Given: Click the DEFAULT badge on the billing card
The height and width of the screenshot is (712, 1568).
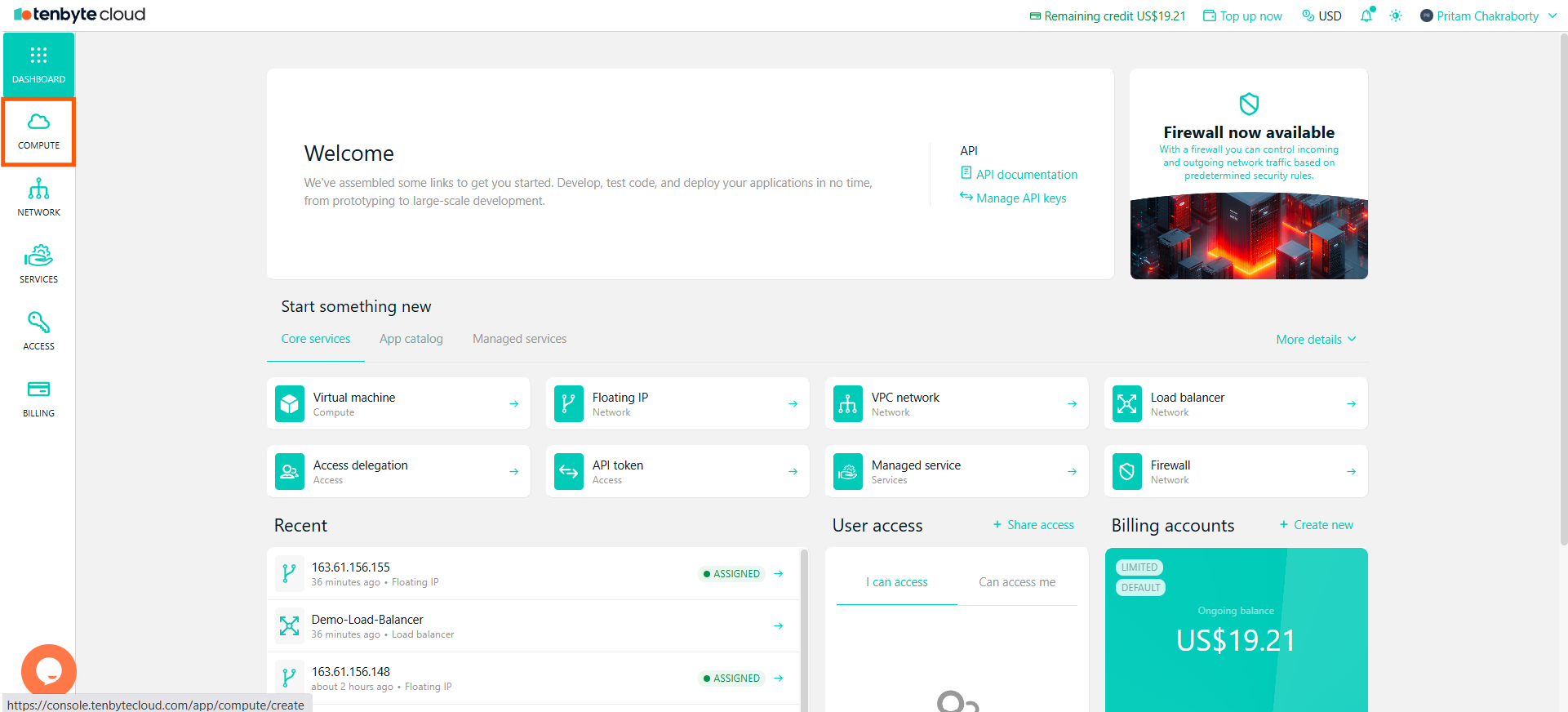Looking at the screenshot, I should pyautogui.click(x=1140, y=587).
